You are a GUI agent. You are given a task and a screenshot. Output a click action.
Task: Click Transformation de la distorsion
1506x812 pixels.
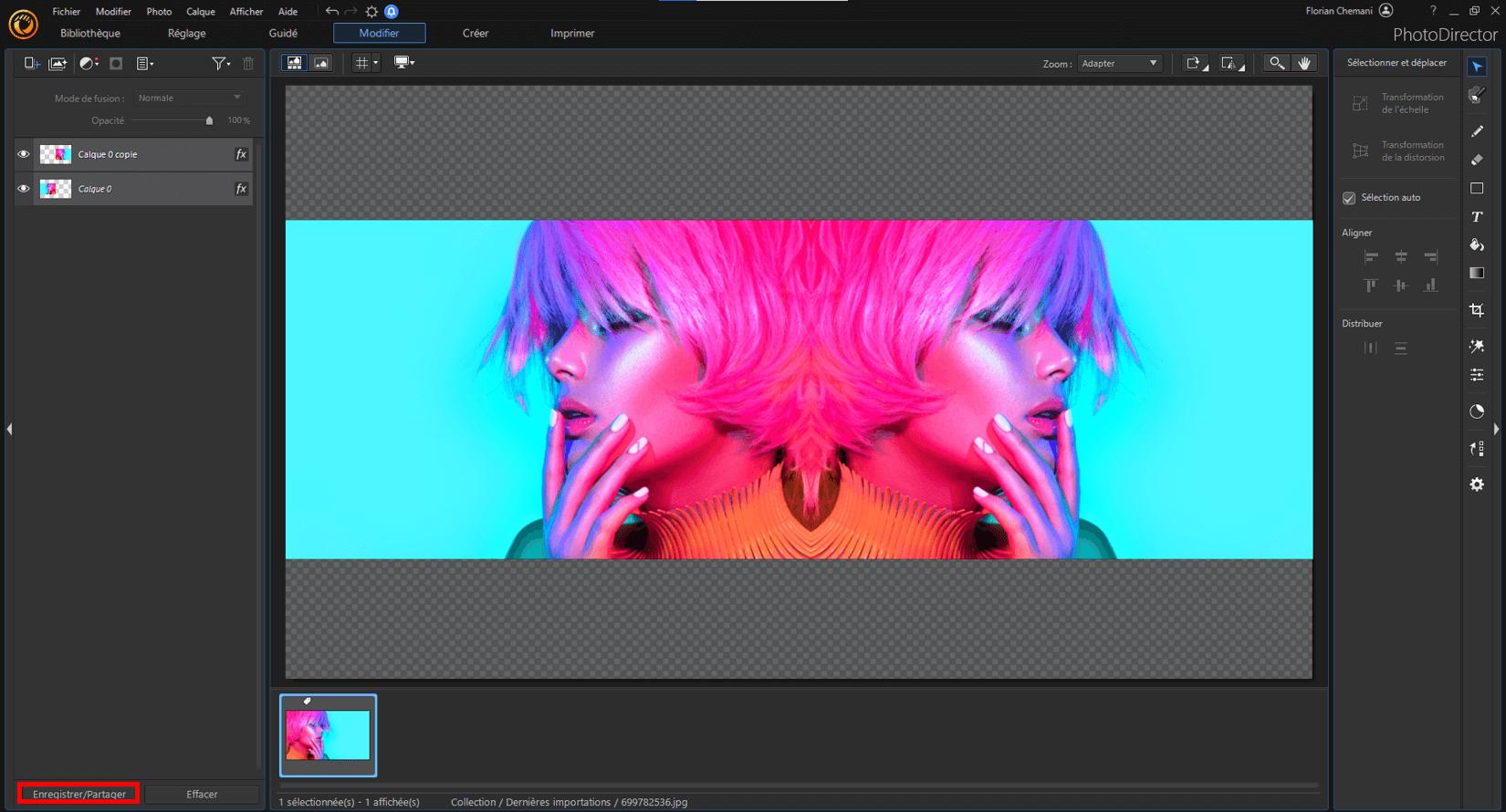(x=1398, y=151)
